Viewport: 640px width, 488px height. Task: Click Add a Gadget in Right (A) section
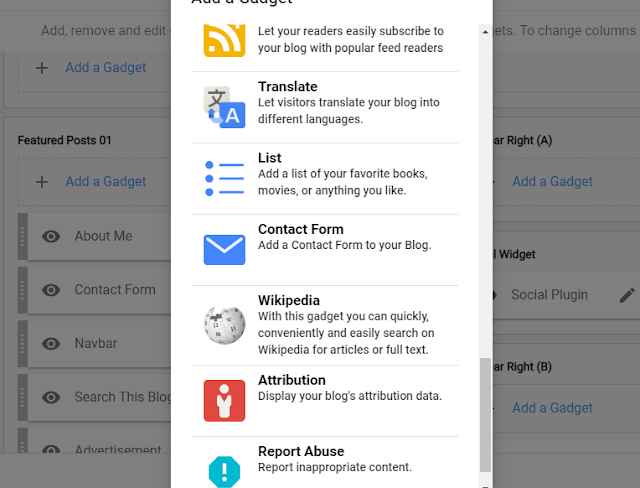[x=552, y=182]
